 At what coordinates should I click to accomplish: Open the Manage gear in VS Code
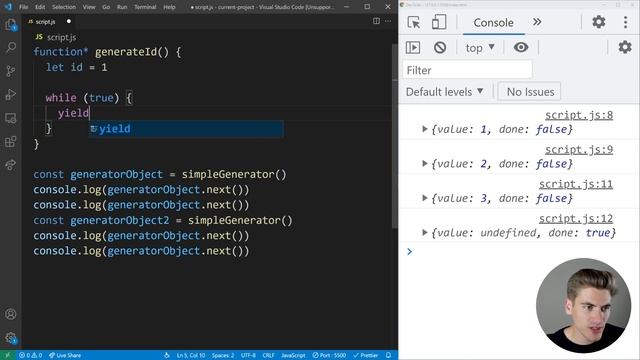(x=11, y=338)
